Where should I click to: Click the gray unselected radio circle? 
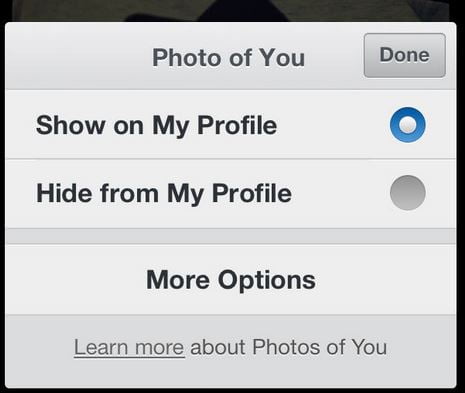tap(407, 193)
